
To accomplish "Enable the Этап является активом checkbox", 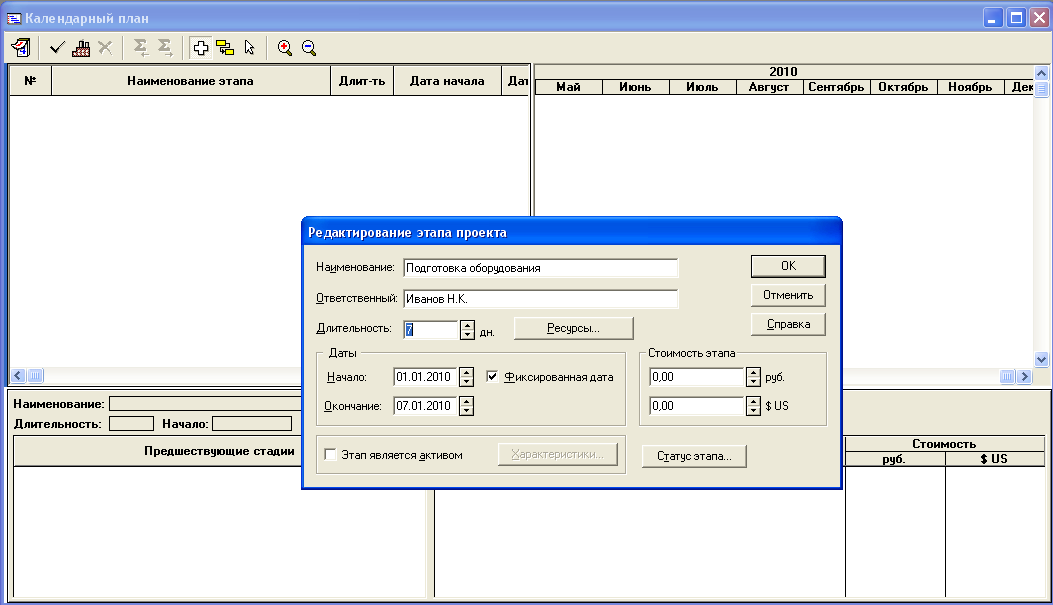I will tap(331, 455).
